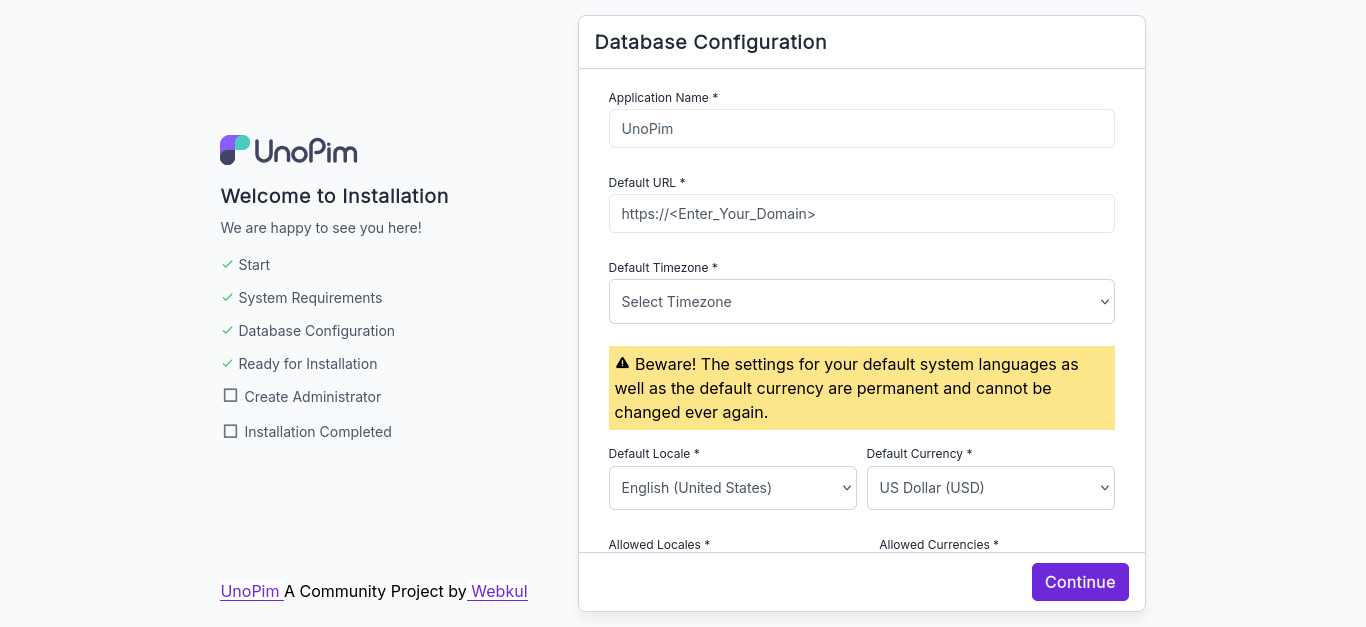Image resolution: width=1366 pixels, height=627 pixels.
Task: Open the Webkul footer link
Action: click(x=497, y=591)
